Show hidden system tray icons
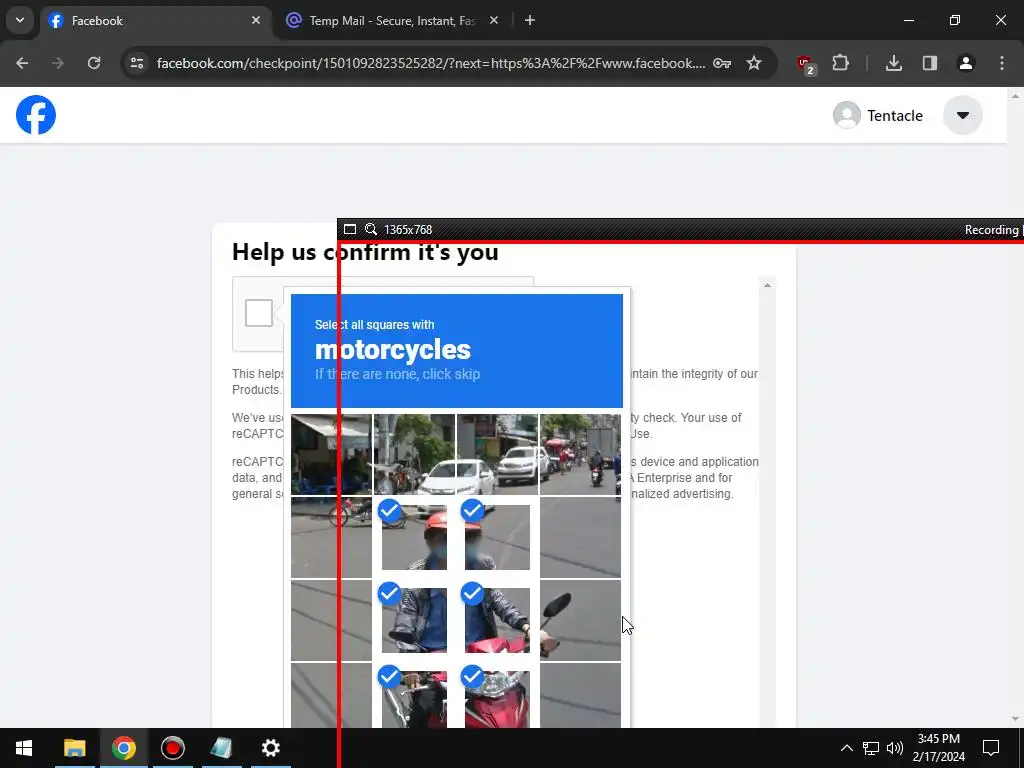 pyautogui.click(x=846, y=748)
